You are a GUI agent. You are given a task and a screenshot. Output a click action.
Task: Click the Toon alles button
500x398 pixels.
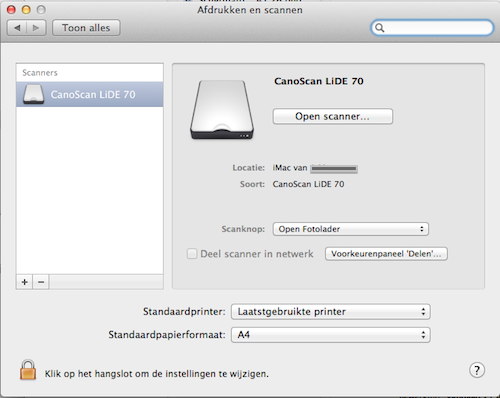[x=86, y=28]
